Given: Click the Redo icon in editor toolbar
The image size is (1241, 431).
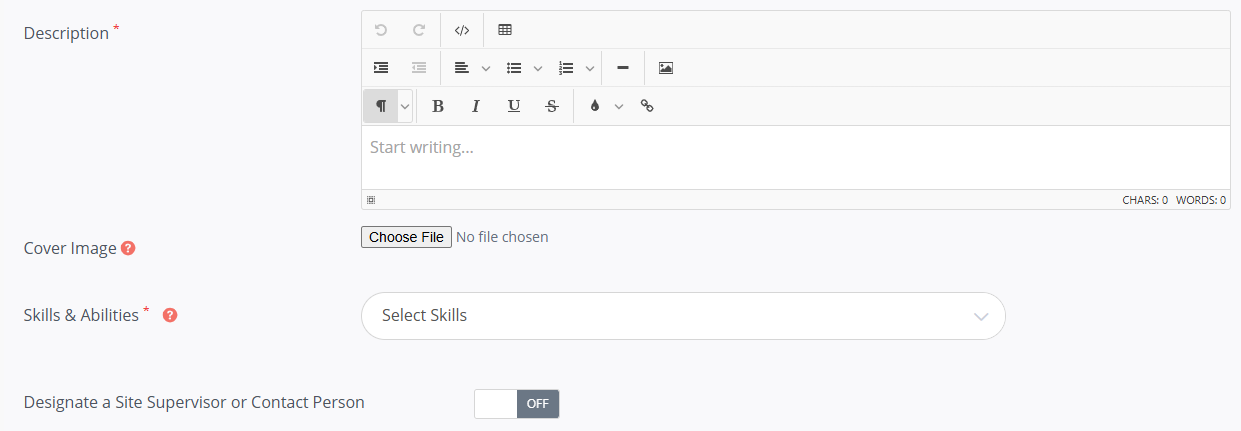Looking at the screenshot, I should coord(419,30).
